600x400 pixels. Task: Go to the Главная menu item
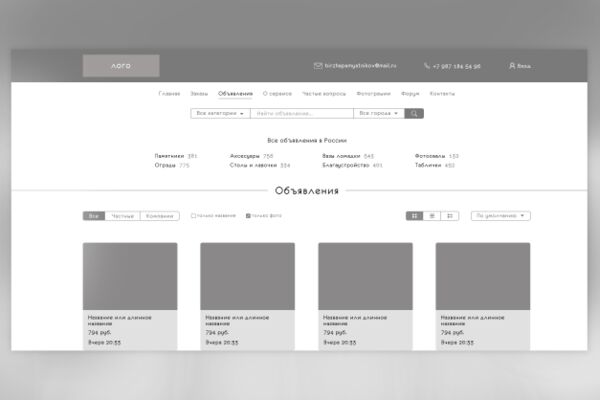(x=169, y=94)
